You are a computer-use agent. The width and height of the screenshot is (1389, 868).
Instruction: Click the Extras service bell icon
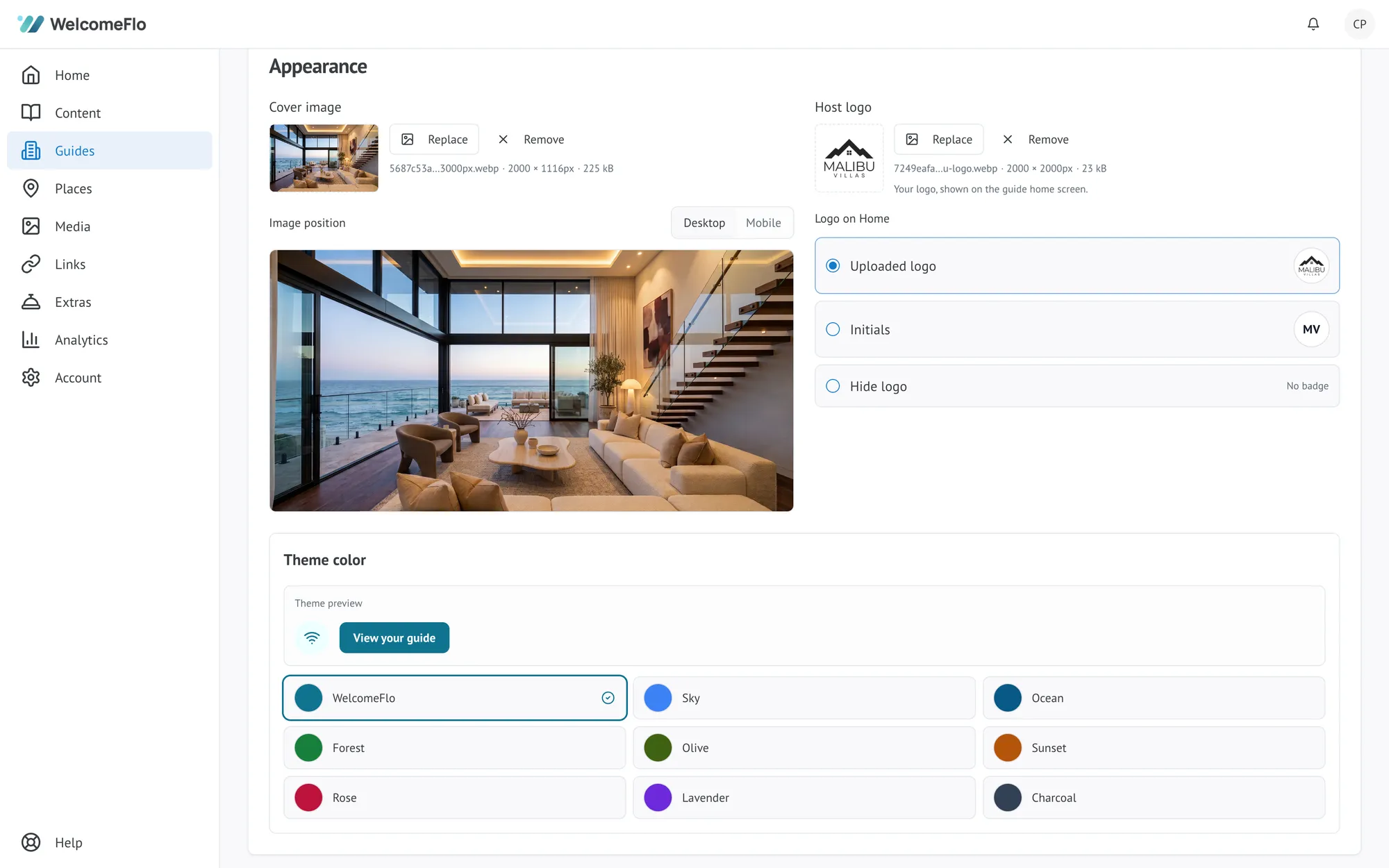(31, 302)
